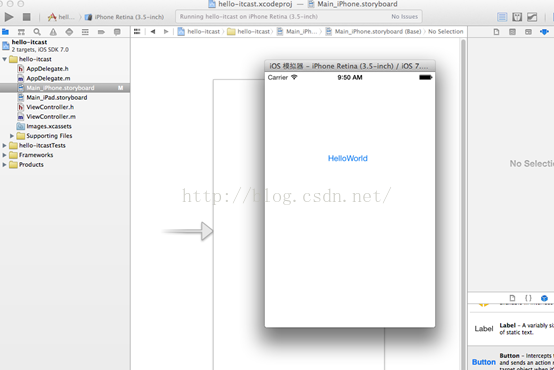
Task: Open the scheme selector hell...
Action: point(61,17)
